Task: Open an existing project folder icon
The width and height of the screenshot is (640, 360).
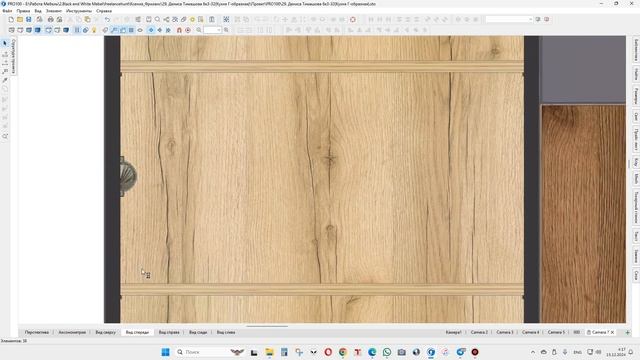Action: tap(20, 20)
